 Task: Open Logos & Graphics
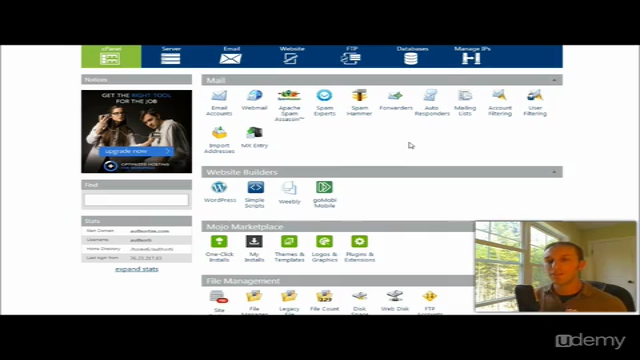point(324,249)
